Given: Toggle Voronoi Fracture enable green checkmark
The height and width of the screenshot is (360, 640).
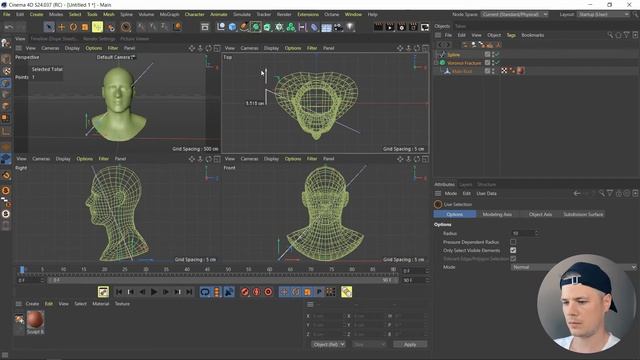Looking at the screenshot, I should [x=497, y=62].
